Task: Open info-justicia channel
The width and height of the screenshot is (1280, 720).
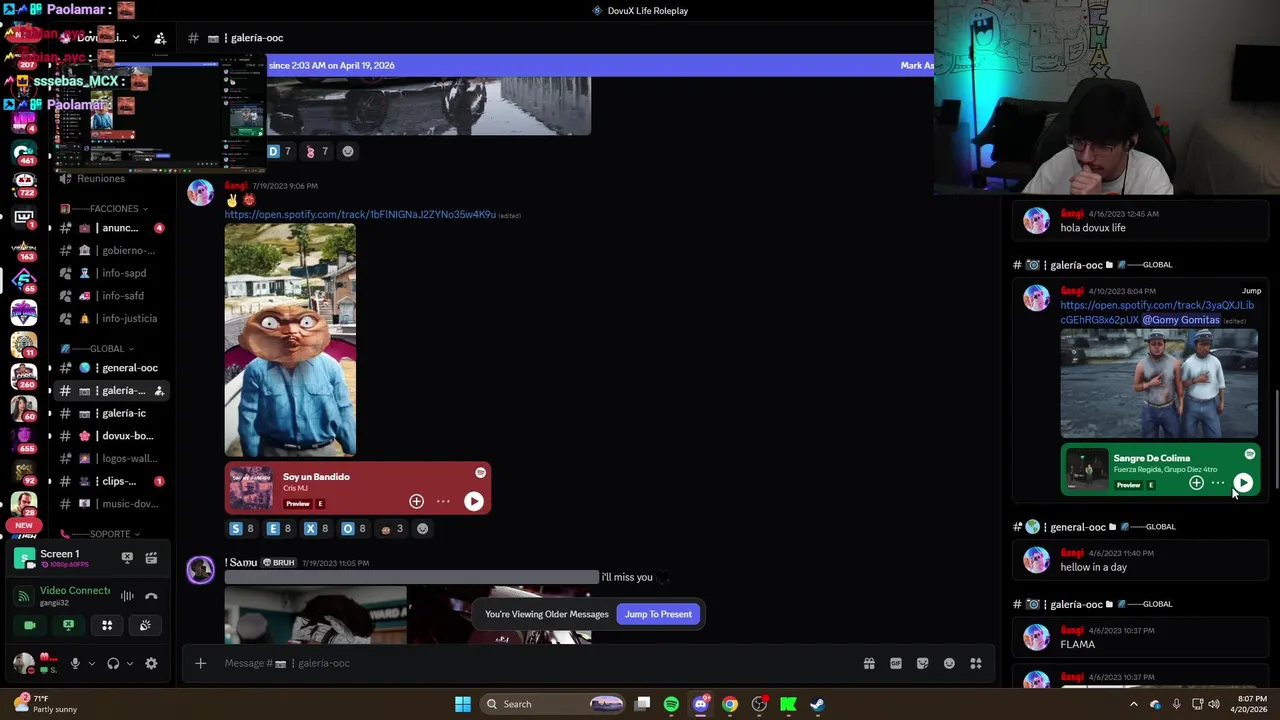Action: coord(111,318)
